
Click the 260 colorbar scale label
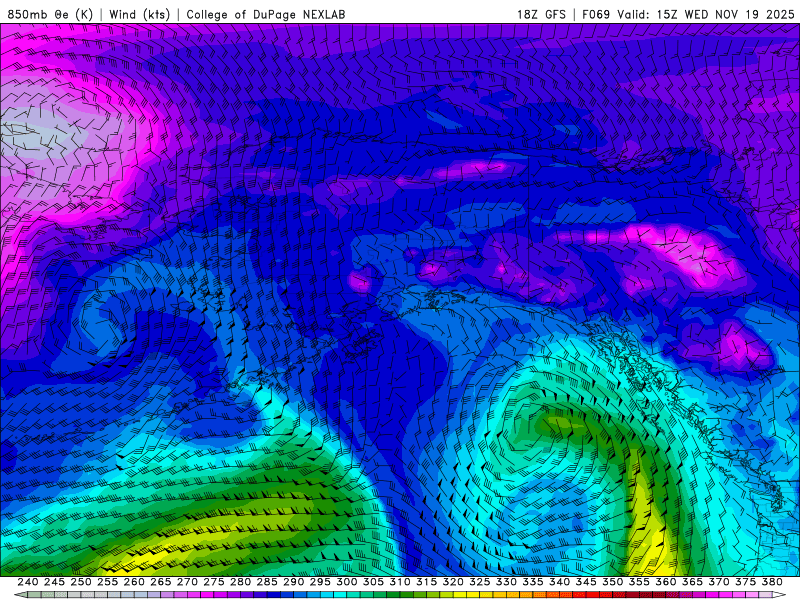coord(134,582)
